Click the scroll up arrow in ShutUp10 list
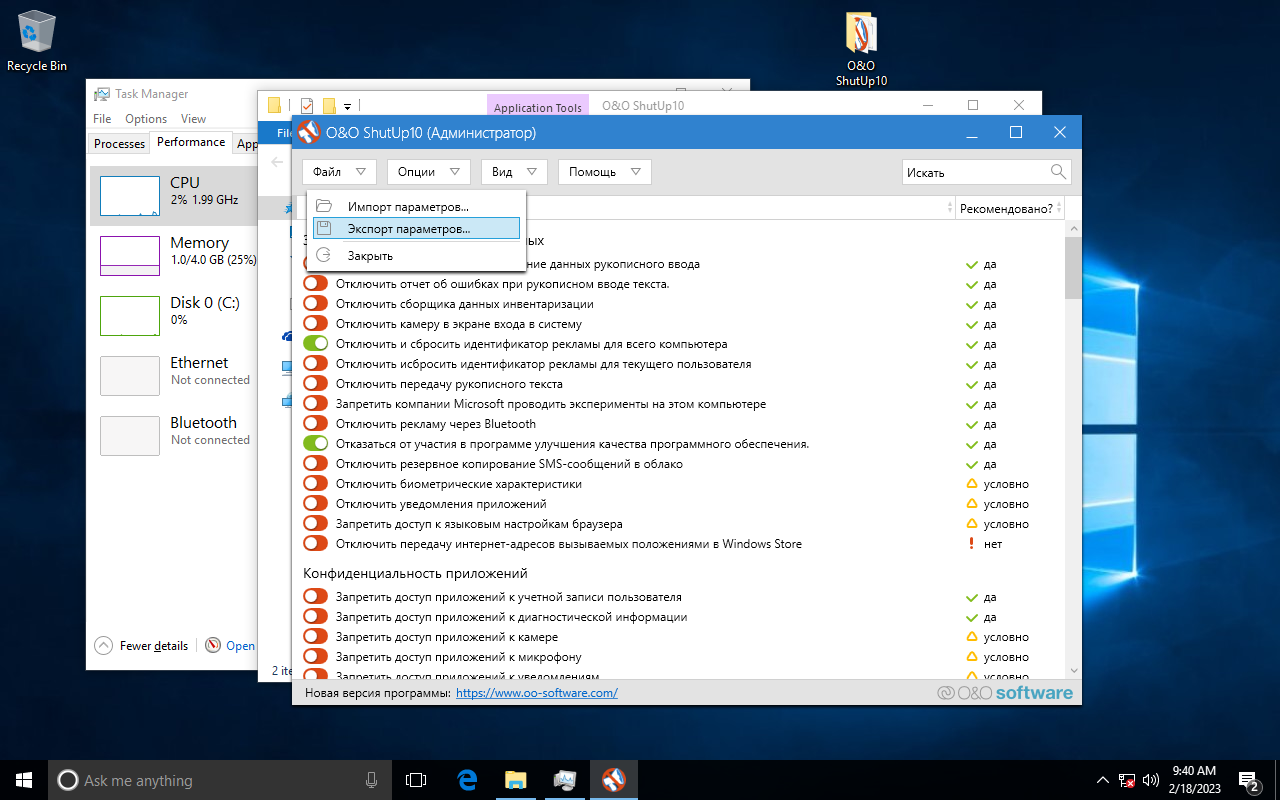This screenshot has width=1280, height=800. (1073, 228)
